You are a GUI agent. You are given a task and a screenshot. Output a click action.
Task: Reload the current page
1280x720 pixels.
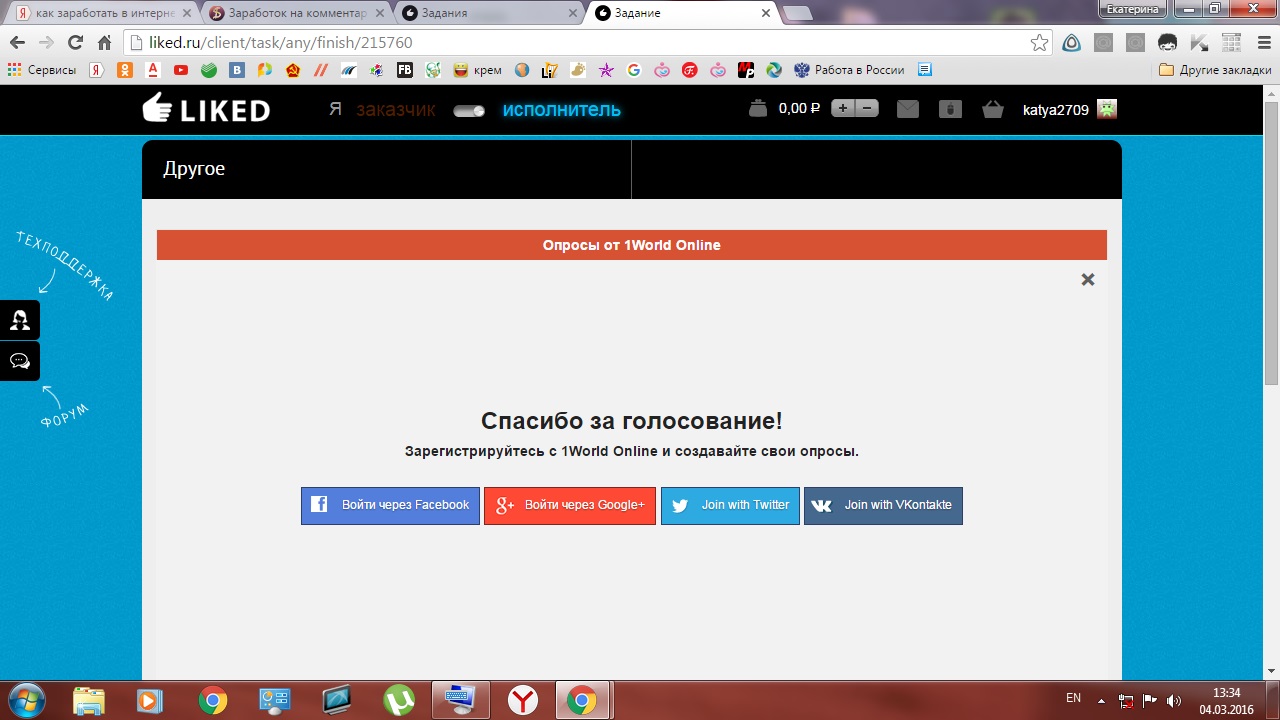(75, 43)
